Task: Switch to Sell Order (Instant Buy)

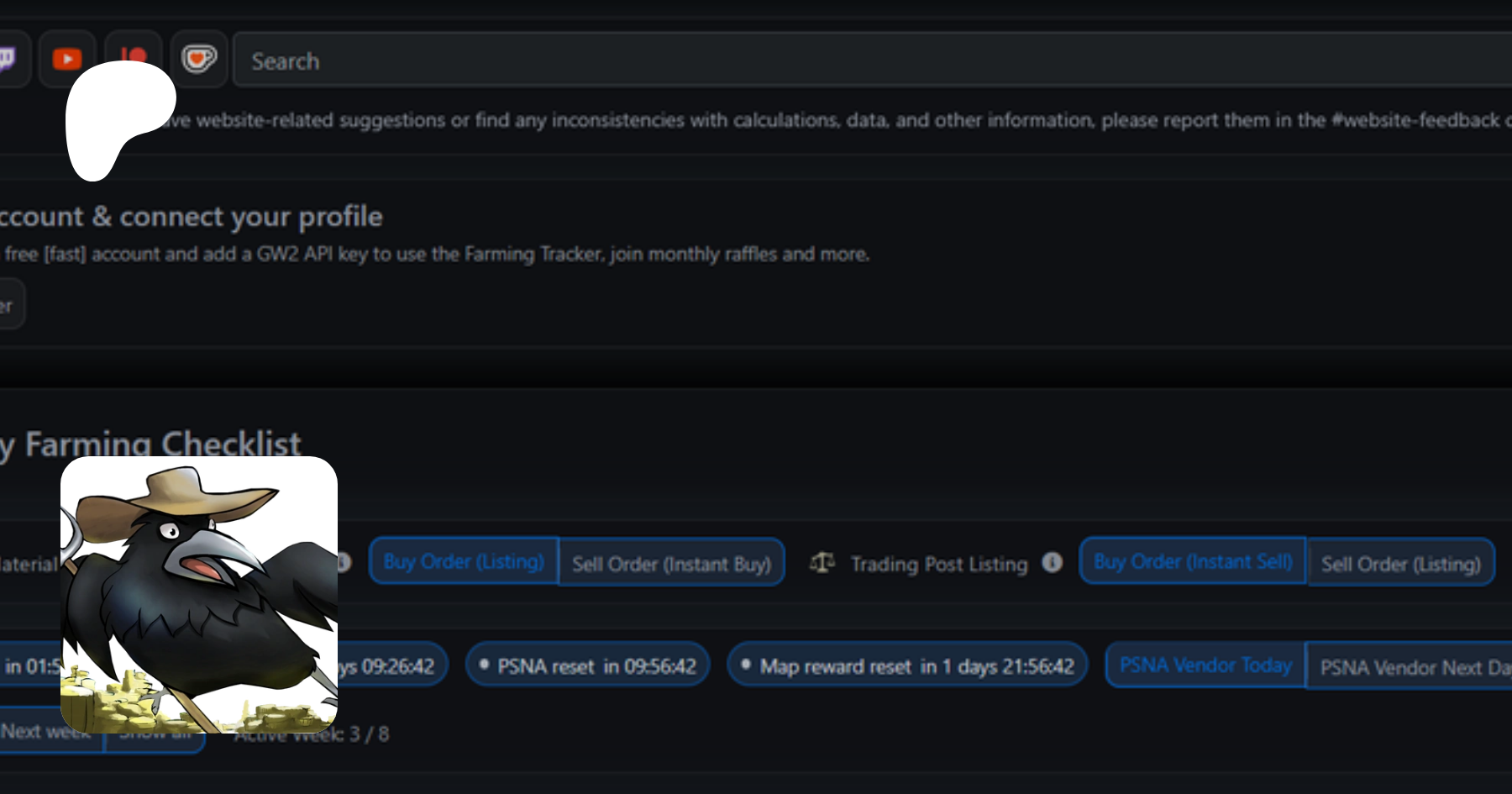Action: (x=671, y=563)
